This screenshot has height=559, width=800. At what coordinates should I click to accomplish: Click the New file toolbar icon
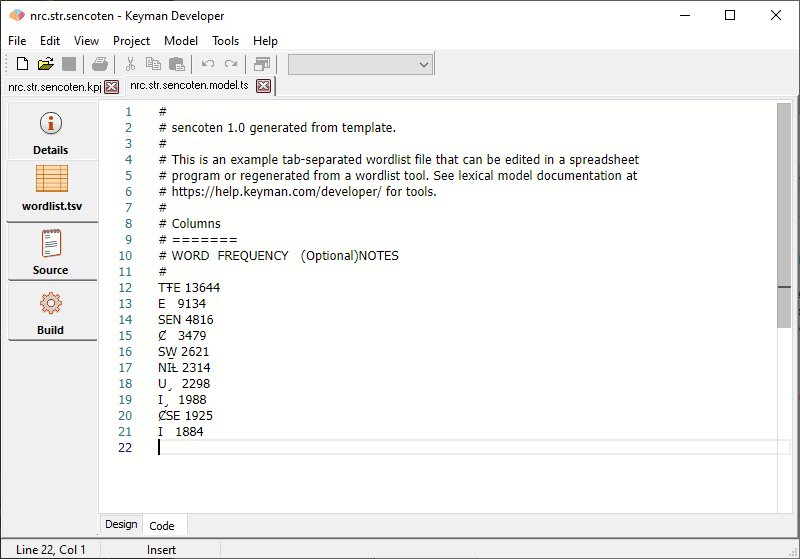(x=22, y=64)
